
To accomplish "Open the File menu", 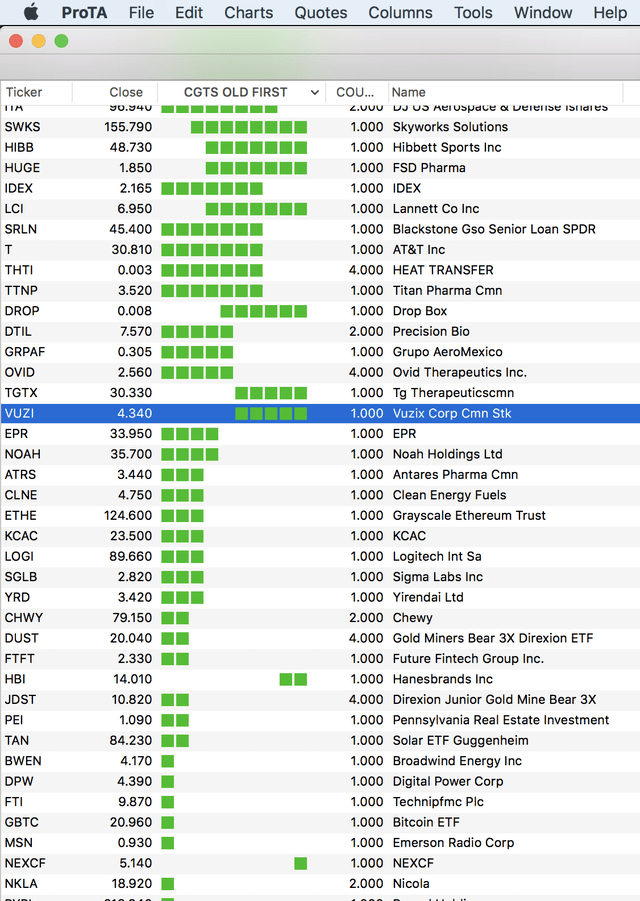I will [141, 12].
